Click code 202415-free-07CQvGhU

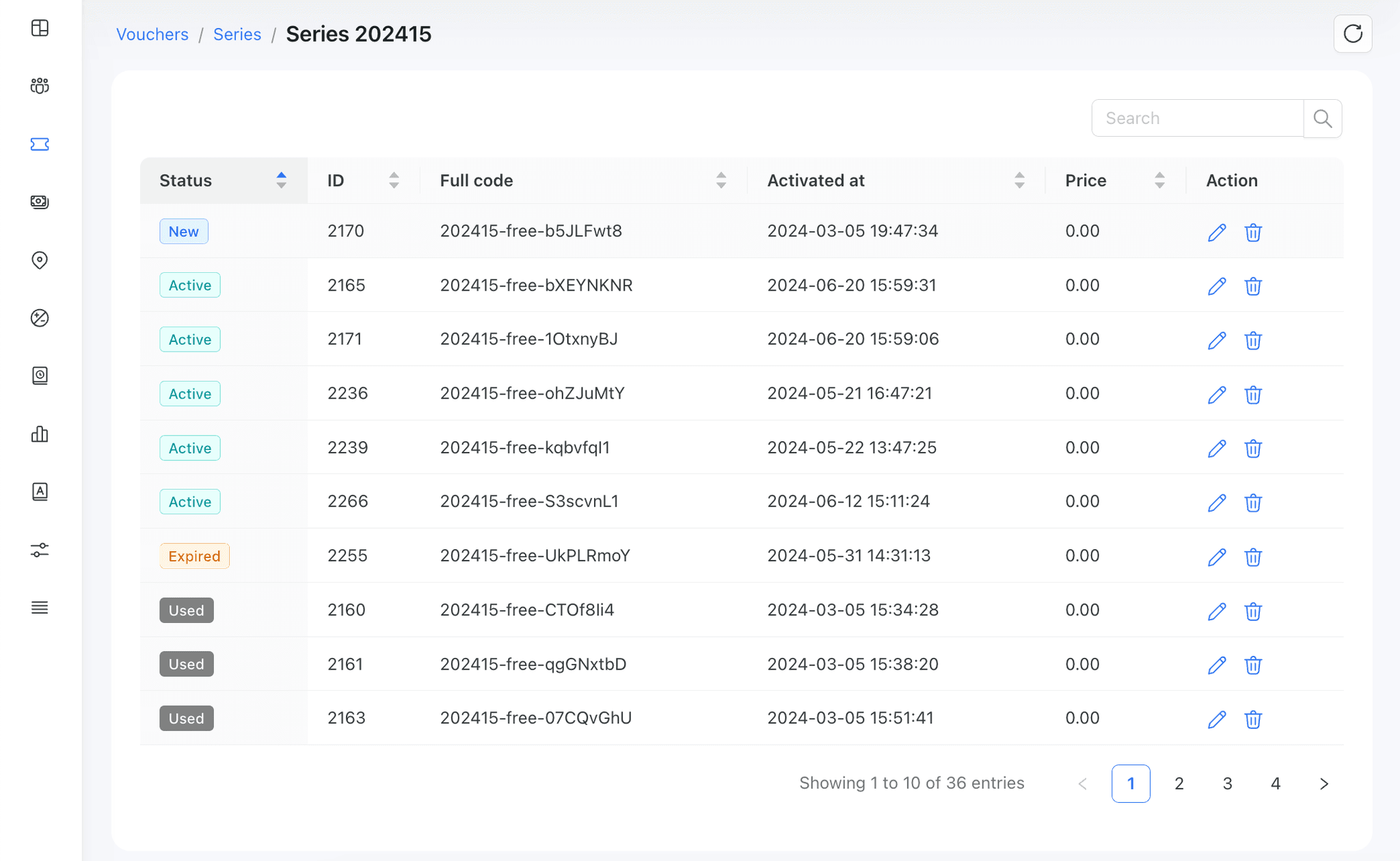coord(536,718)
